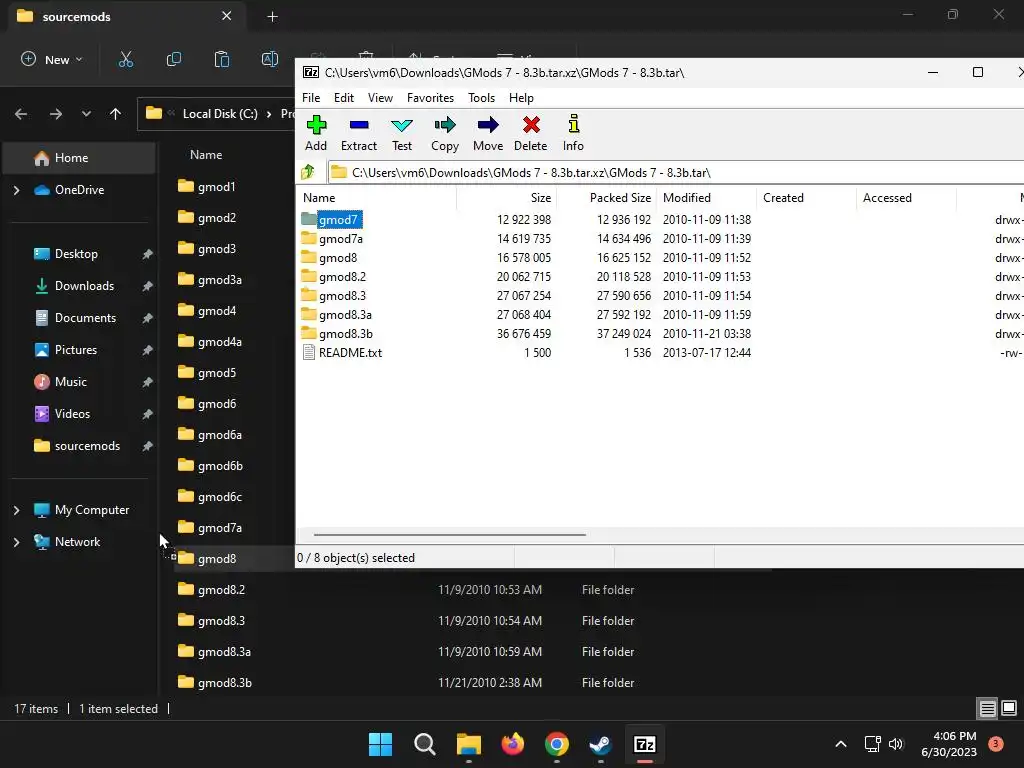The width and height of the screenshot is (1024, 768).
Task: Open Steam from the taskbar
Action: pos(600,744)
